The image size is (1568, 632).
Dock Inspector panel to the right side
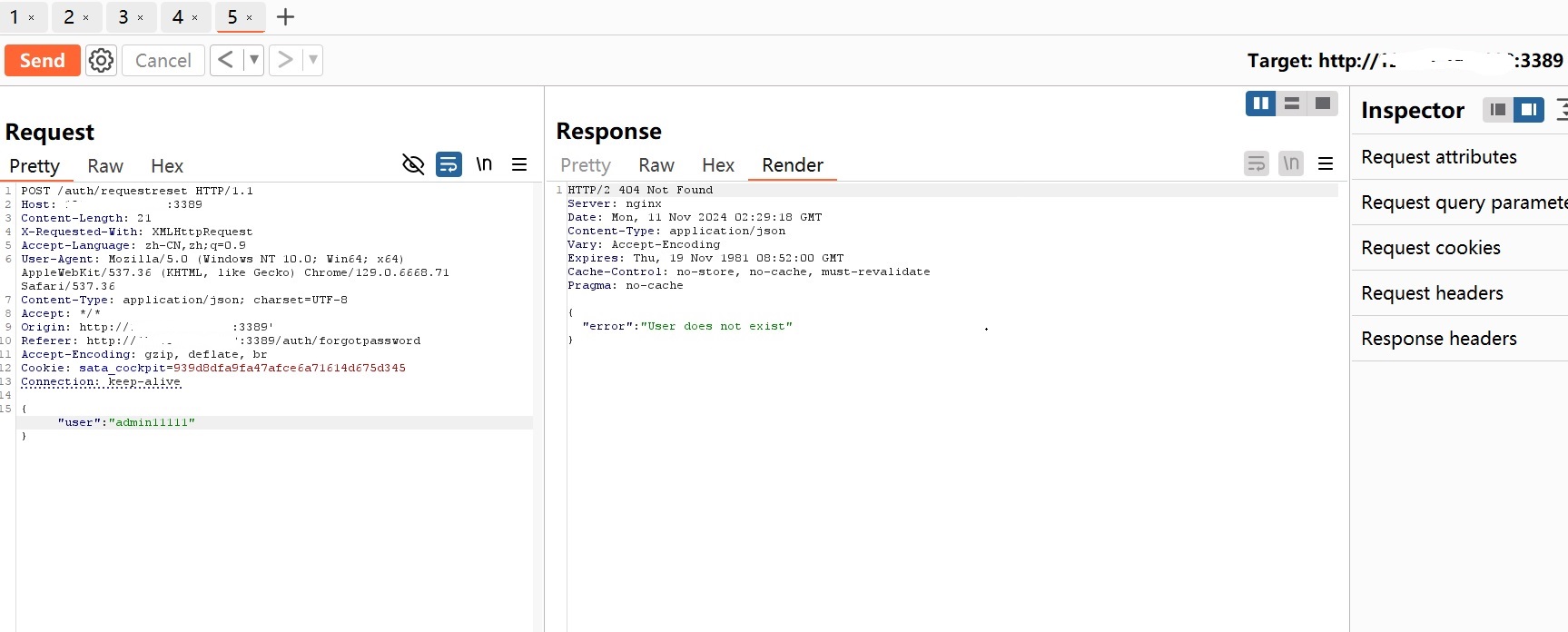point(1529,110)
